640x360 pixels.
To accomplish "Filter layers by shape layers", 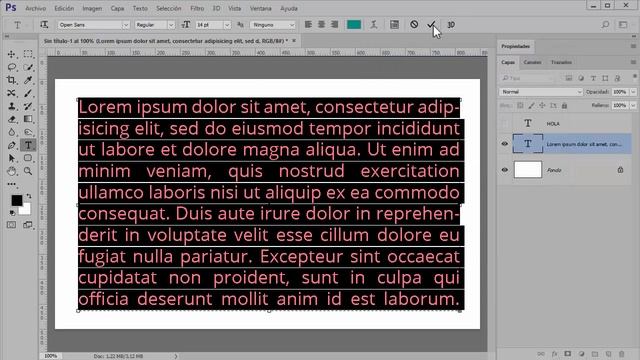I will click(x=605, y=78).
